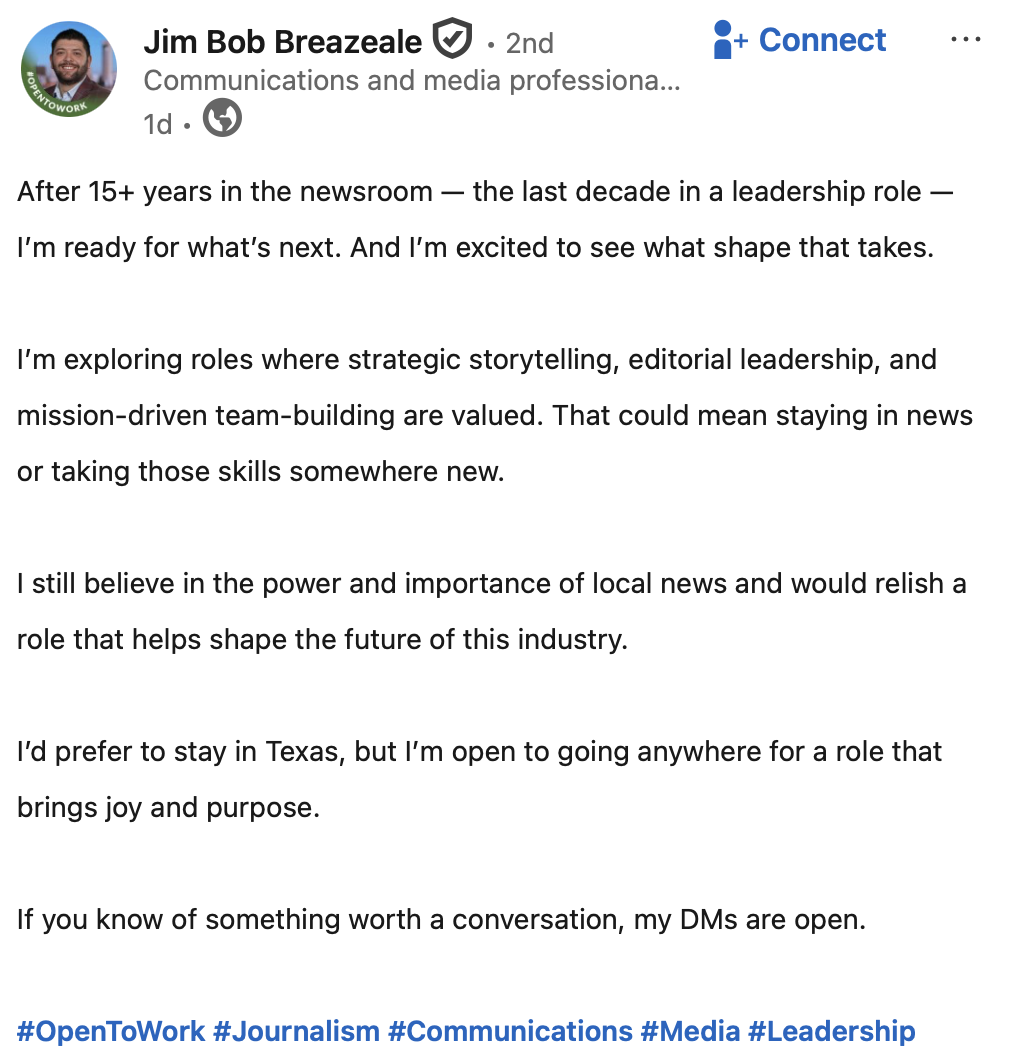Screen dimensions: 1024x1060
Task: Select the #Media hashtag
Action: (690, 1031)
